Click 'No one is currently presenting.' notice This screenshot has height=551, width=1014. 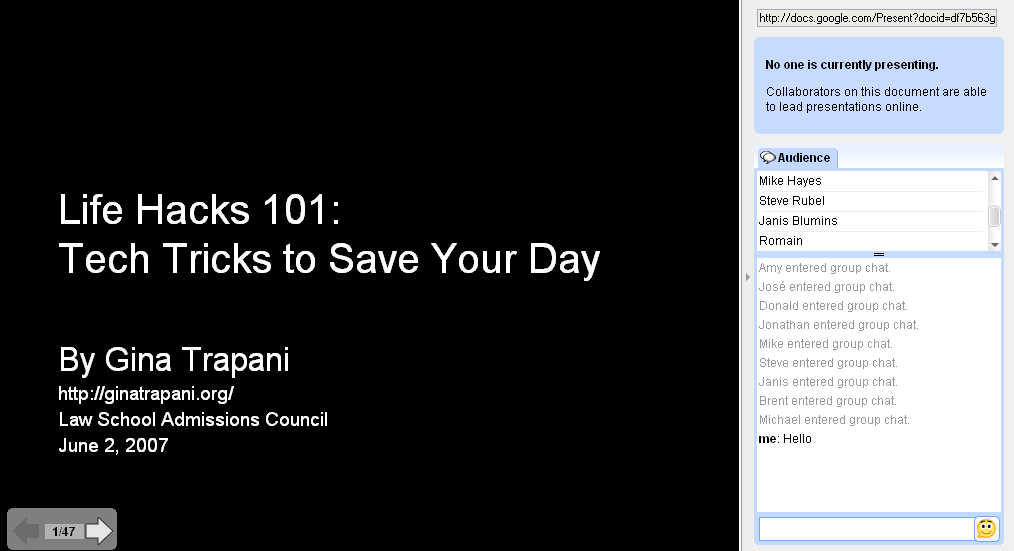coord(852,65)
